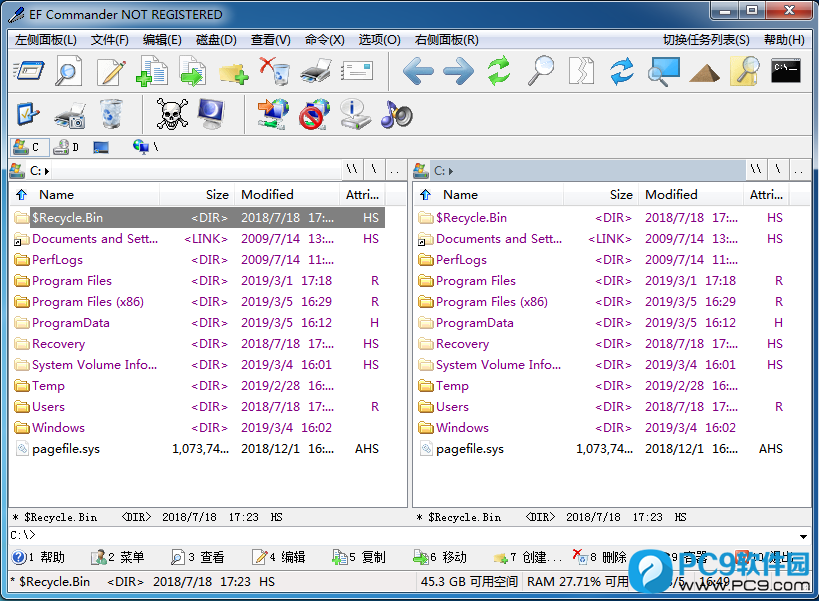
Task: Click the window panel icon at toolbar start
Action: click(x=28, y=71)
